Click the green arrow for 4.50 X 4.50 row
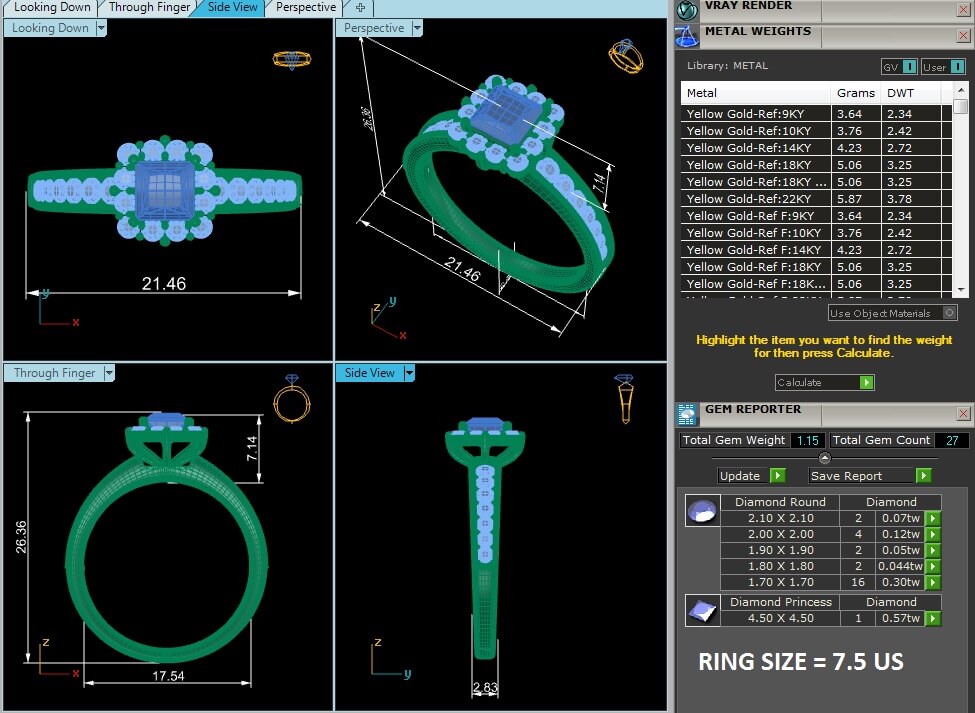 (x=932, y=619)
